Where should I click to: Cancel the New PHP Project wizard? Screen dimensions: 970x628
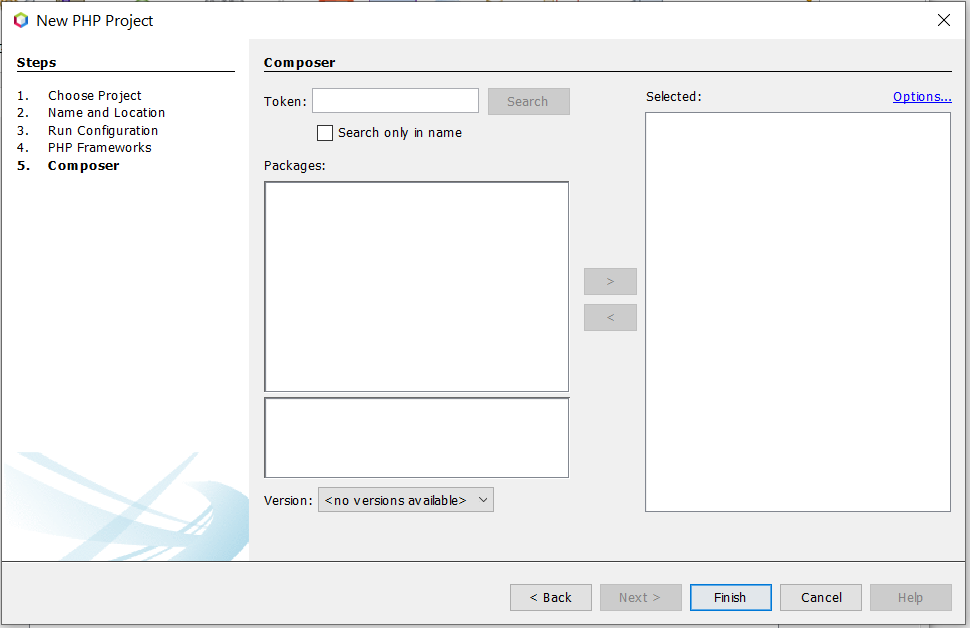[x=821, y=598]
